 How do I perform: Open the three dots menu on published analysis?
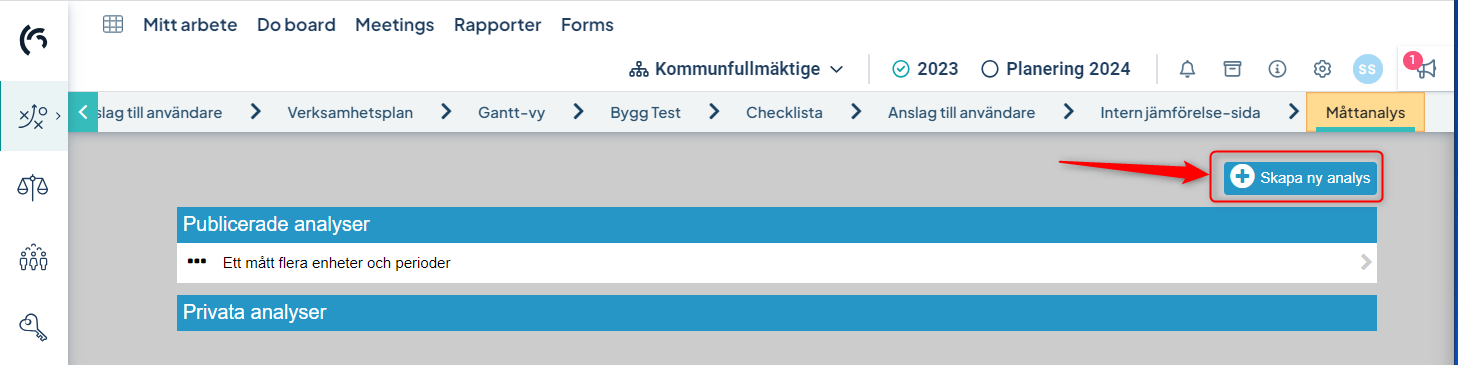(x=196, y=262)
